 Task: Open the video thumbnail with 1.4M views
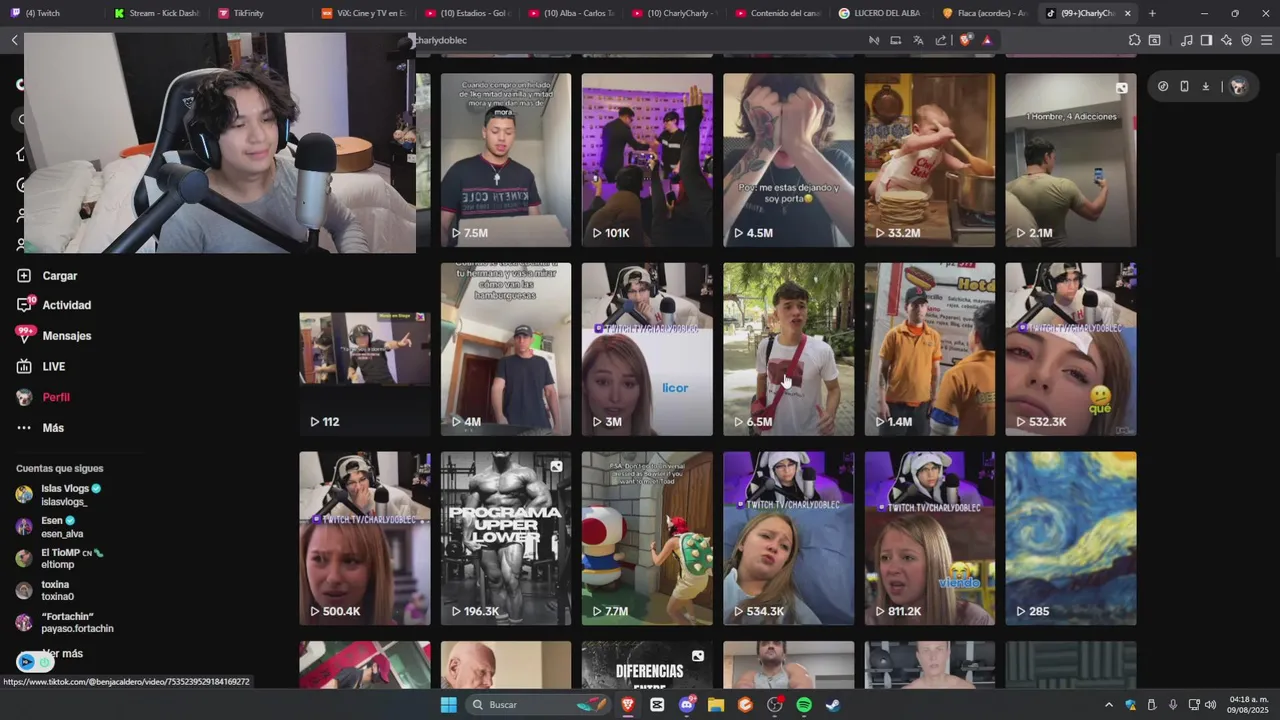pyautogui.click(x=930, y=350)
